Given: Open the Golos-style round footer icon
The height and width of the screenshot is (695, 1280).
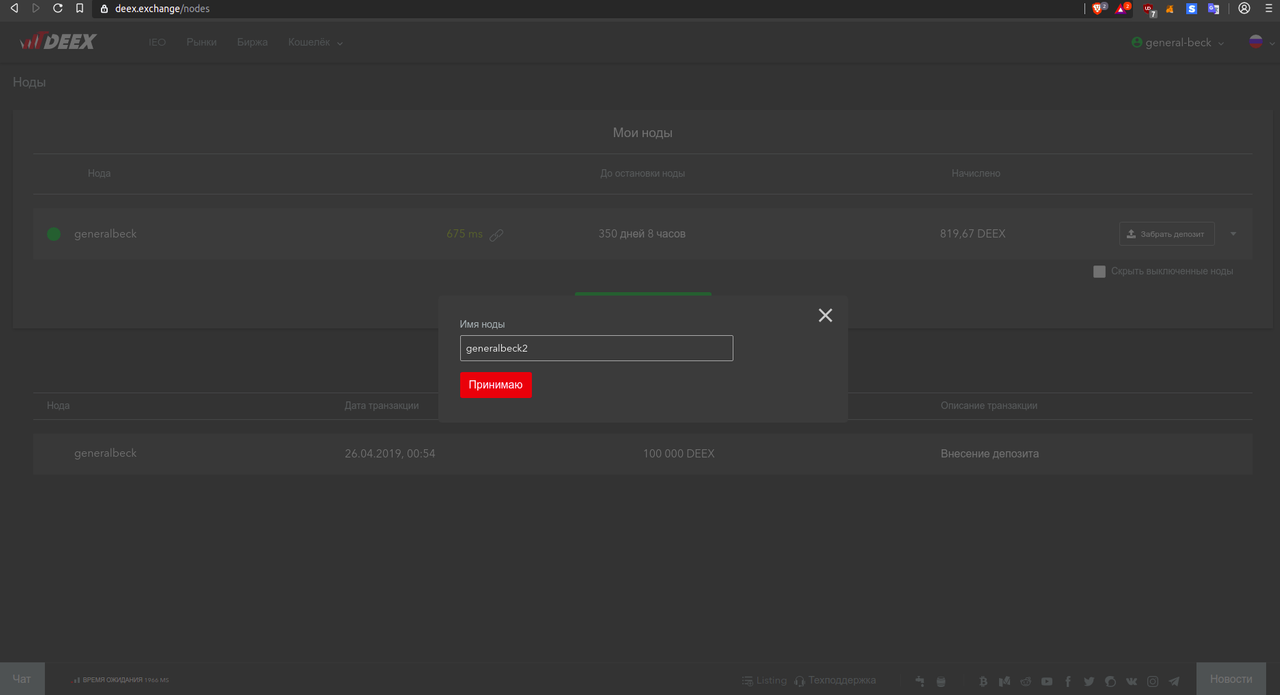Looking at the screenshot, I should point(1111,681).
